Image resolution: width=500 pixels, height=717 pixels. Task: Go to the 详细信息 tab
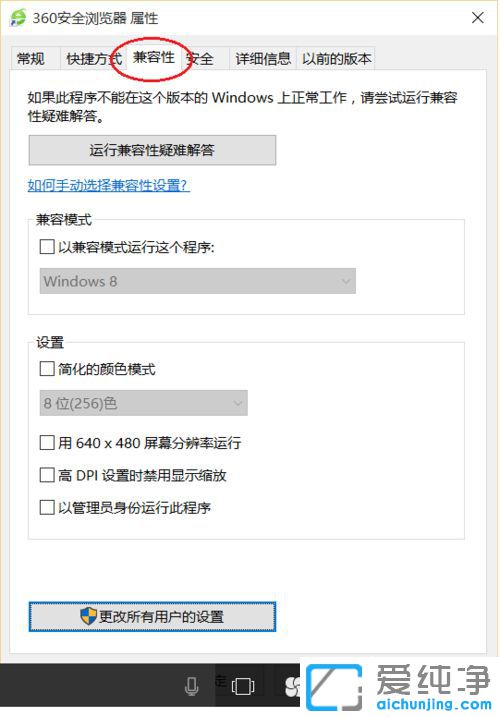263,59
